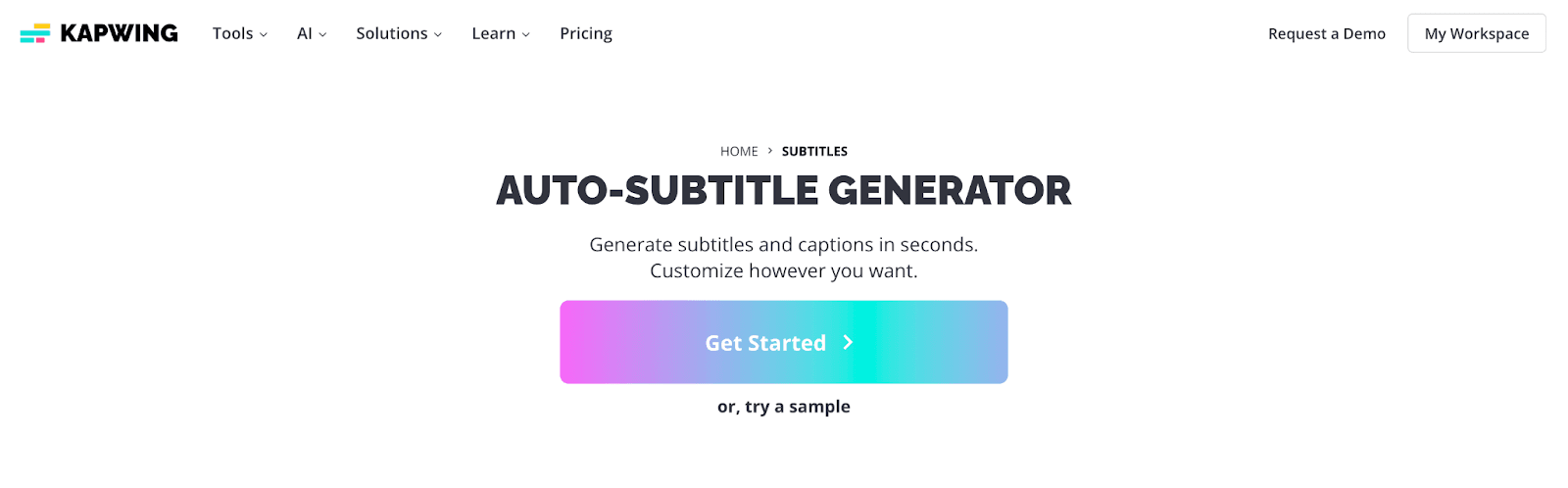Click the Request a Demo link
This screenshot has height=488, width=1568.
[x=1326, y=33]
